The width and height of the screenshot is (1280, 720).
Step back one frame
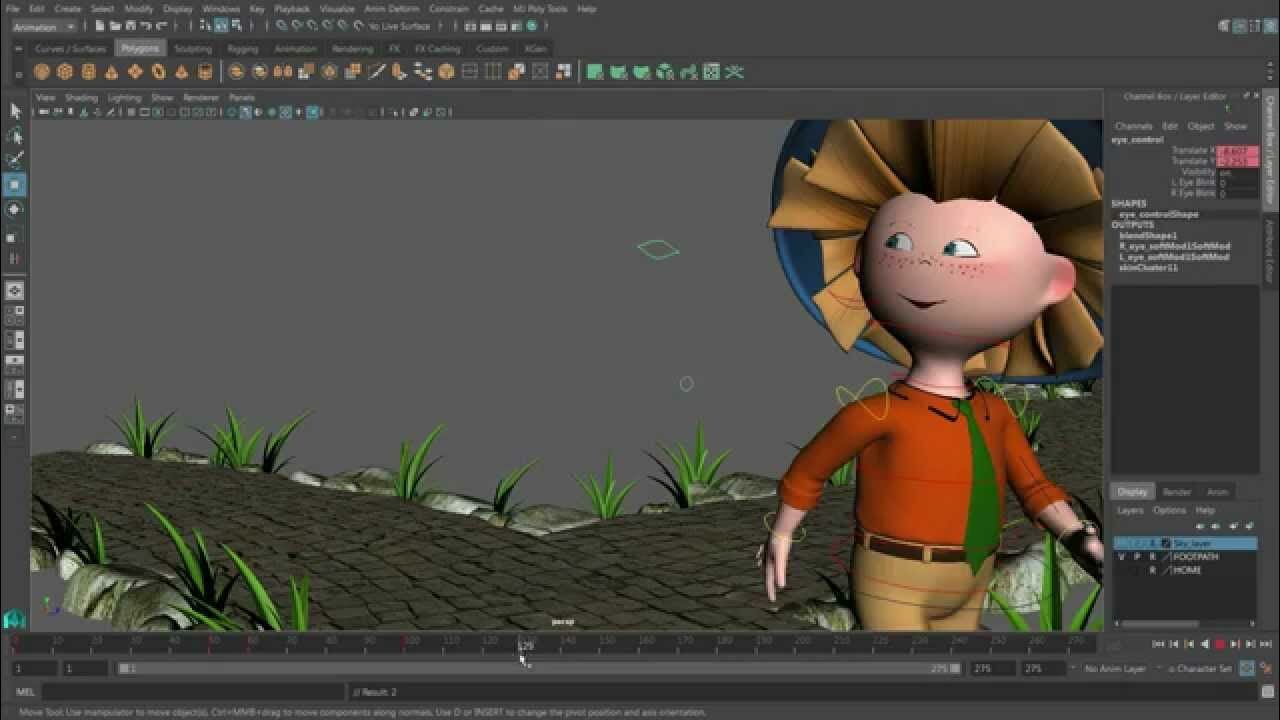pos(1174,645)
